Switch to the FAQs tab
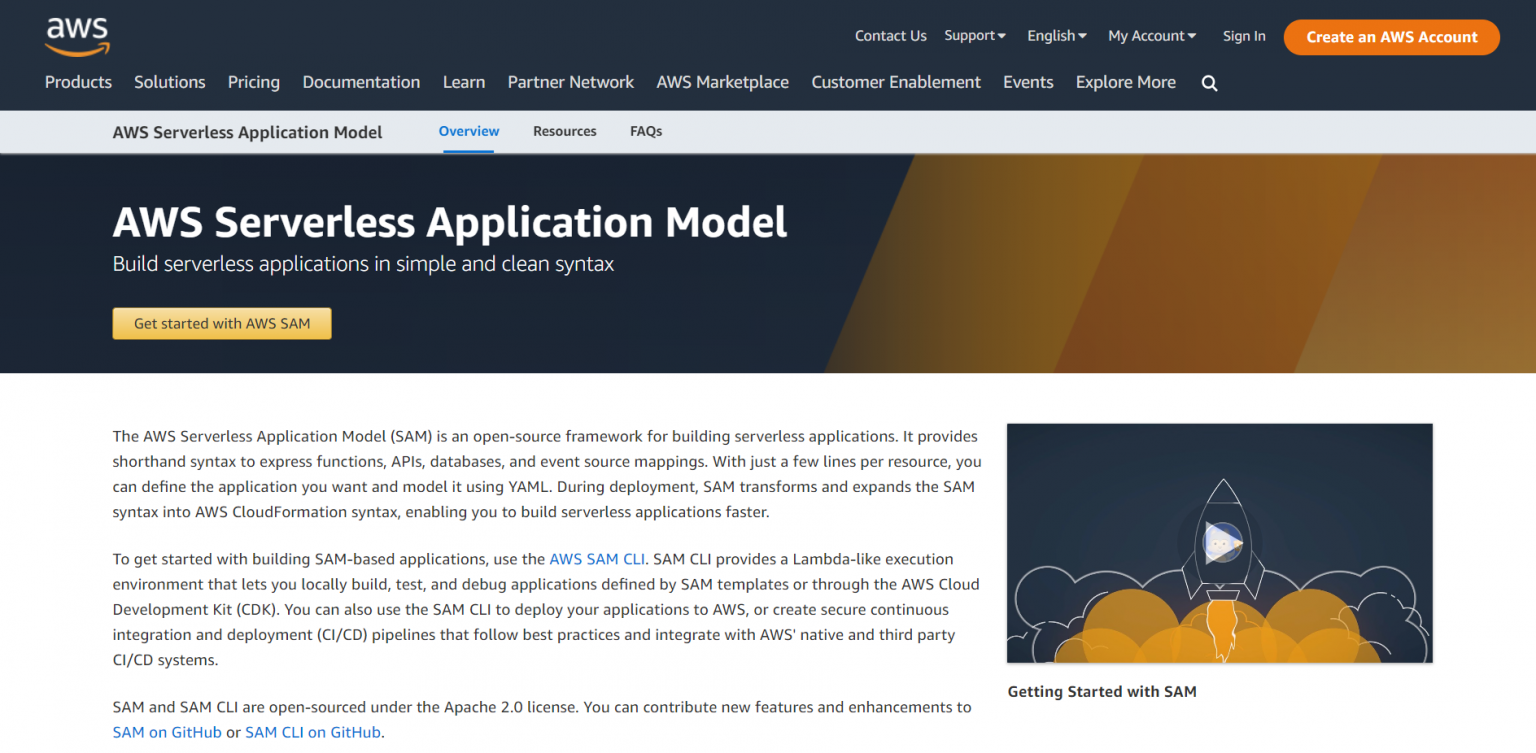This screenshot has width=1536, height=753. pyautogui.click(x=645, y=131)
